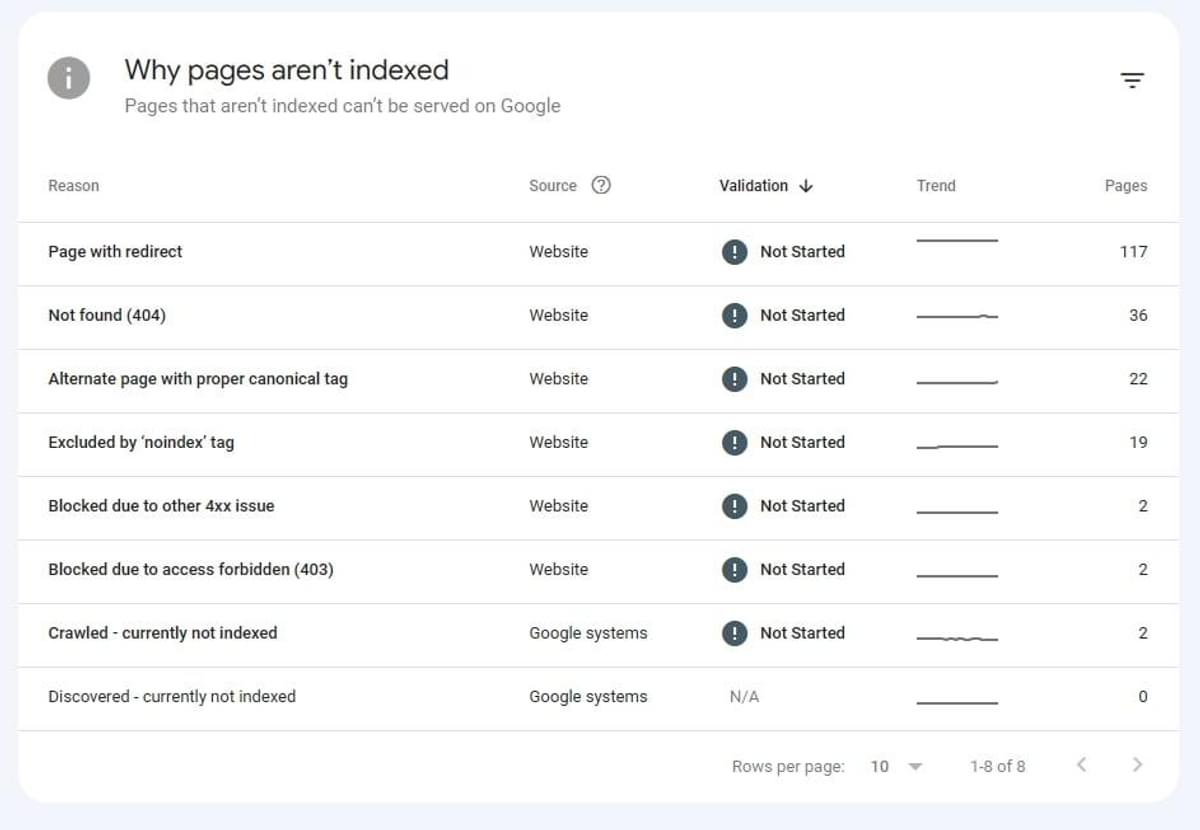Click Not Started icon for Alternate page canonical
This screenshot has height=830, width=1200.
(x=734, y=379)
